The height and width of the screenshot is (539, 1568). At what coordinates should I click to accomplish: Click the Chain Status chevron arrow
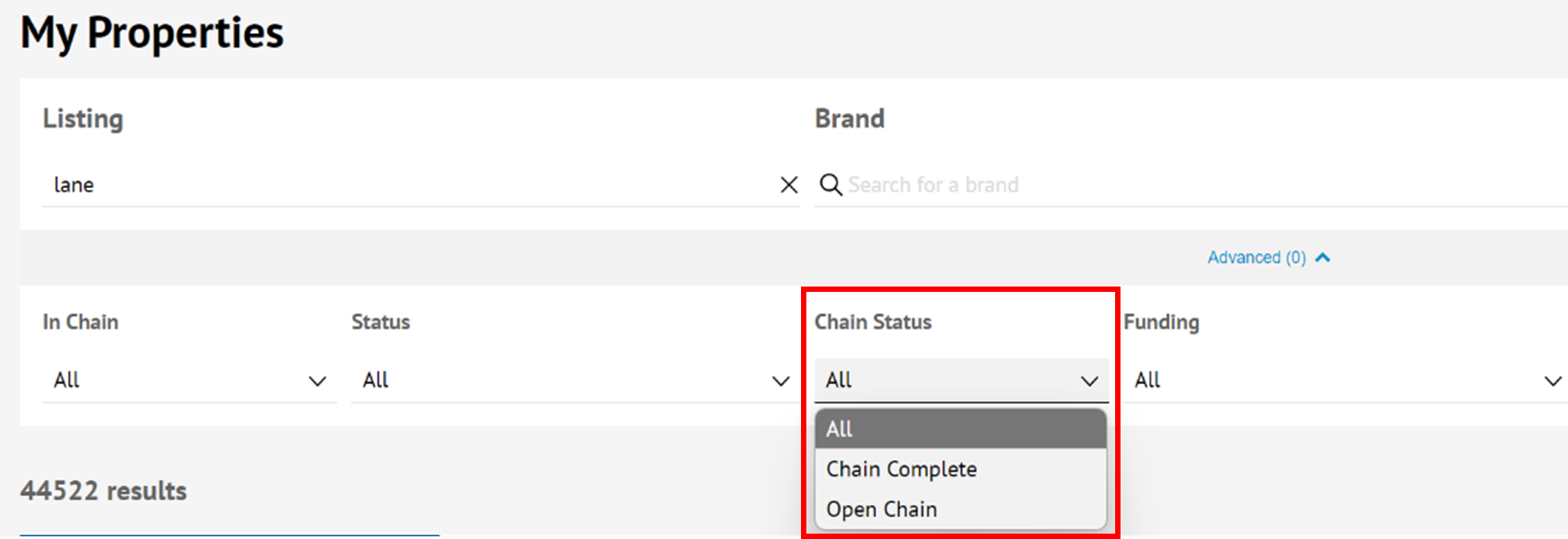(1089, 381)
